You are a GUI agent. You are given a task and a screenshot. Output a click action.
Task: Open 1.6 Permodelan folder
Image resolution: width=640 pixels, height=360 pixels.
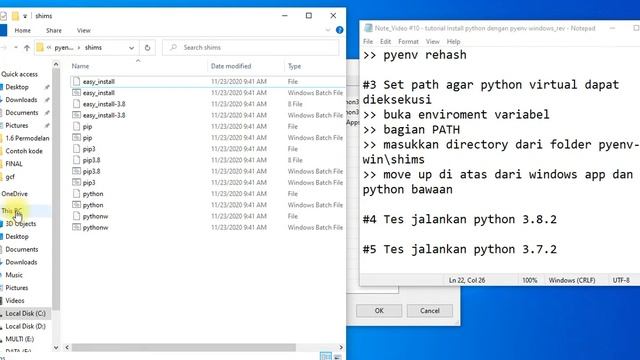[27, 138]
